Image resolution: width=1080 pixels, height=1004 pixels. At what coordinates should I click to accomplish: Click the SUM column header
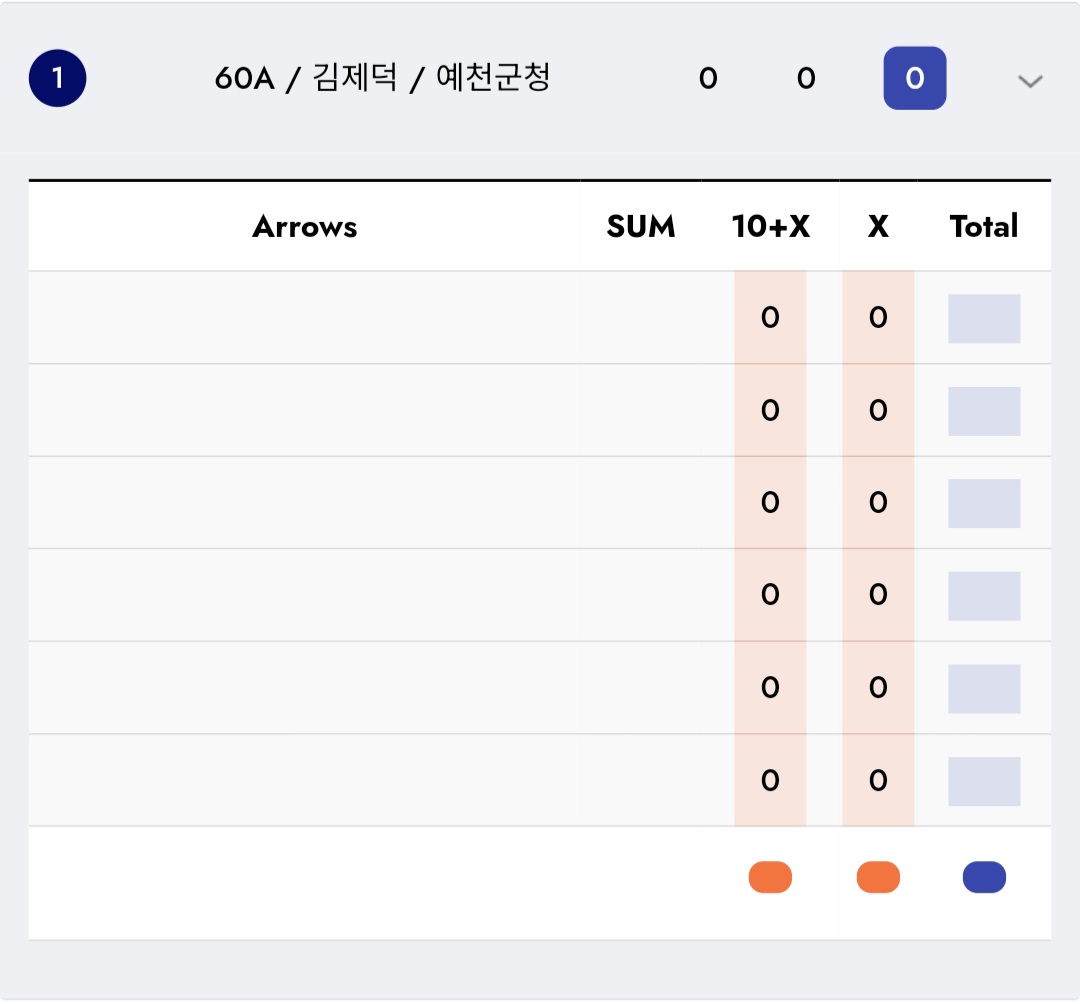coord(640,227)
